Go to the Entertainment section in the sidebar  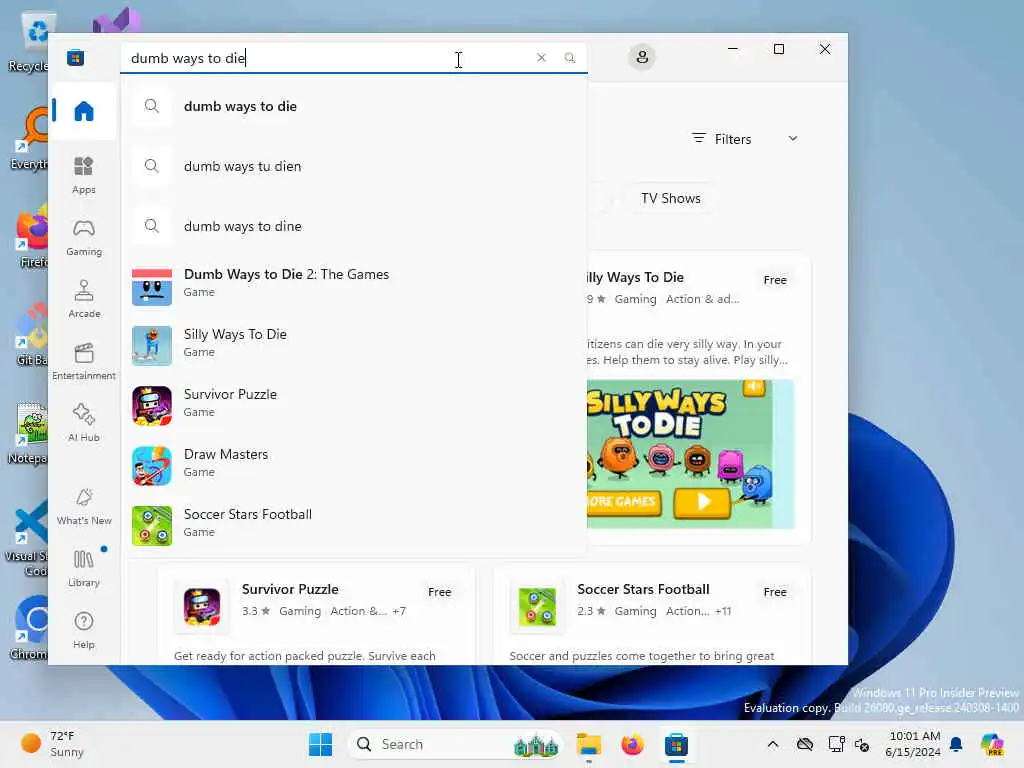point(84,361)
